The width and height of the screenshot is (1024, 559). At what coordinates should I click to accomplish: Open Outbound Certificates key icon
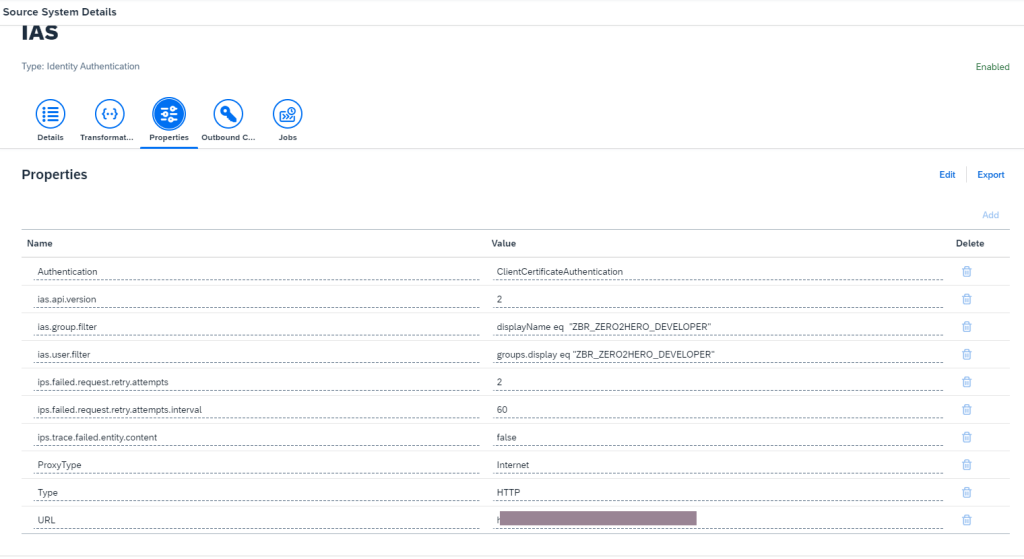(228, 113)
